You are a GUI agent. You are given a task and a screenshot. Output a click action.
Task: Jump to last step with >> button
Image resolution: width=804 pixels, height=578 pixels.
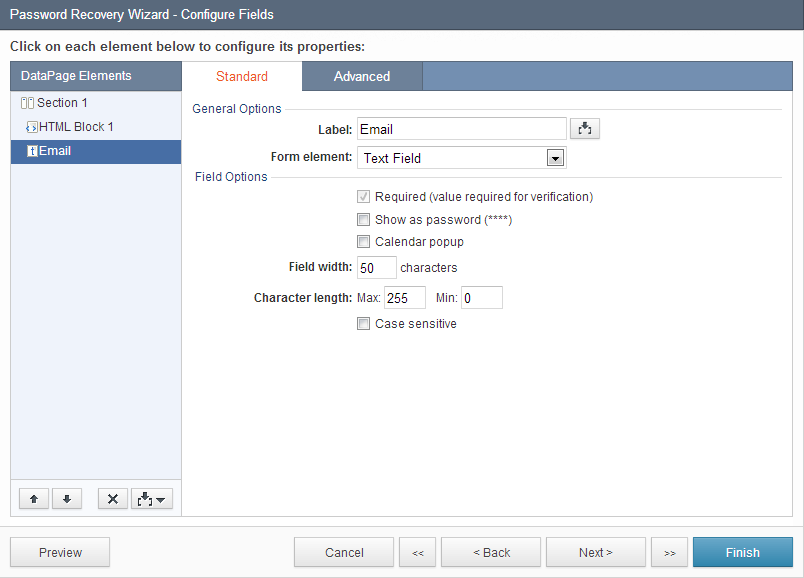(x=669, y=552)
